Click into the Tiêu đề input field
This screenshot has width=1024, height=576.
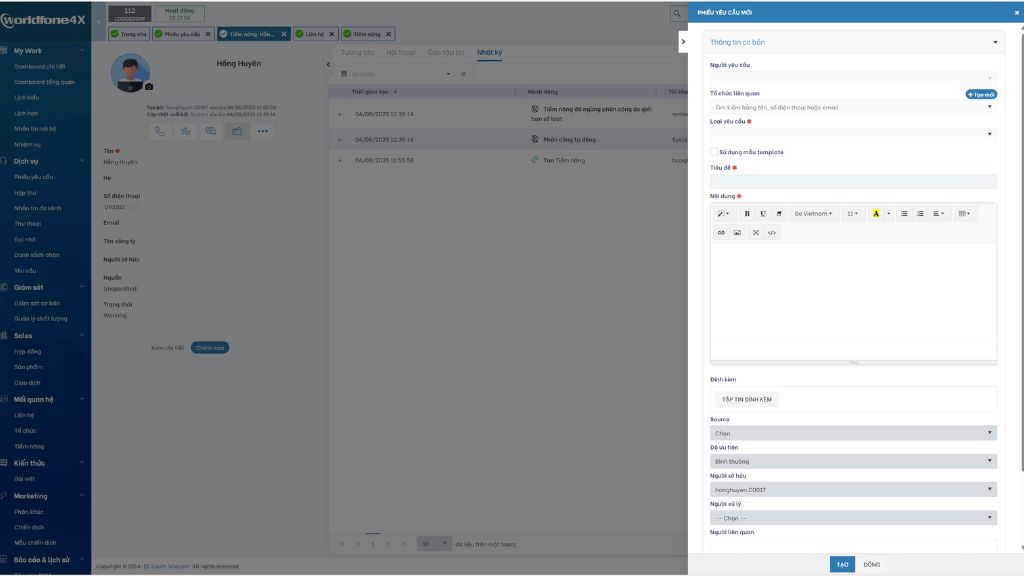pos(854,181)
